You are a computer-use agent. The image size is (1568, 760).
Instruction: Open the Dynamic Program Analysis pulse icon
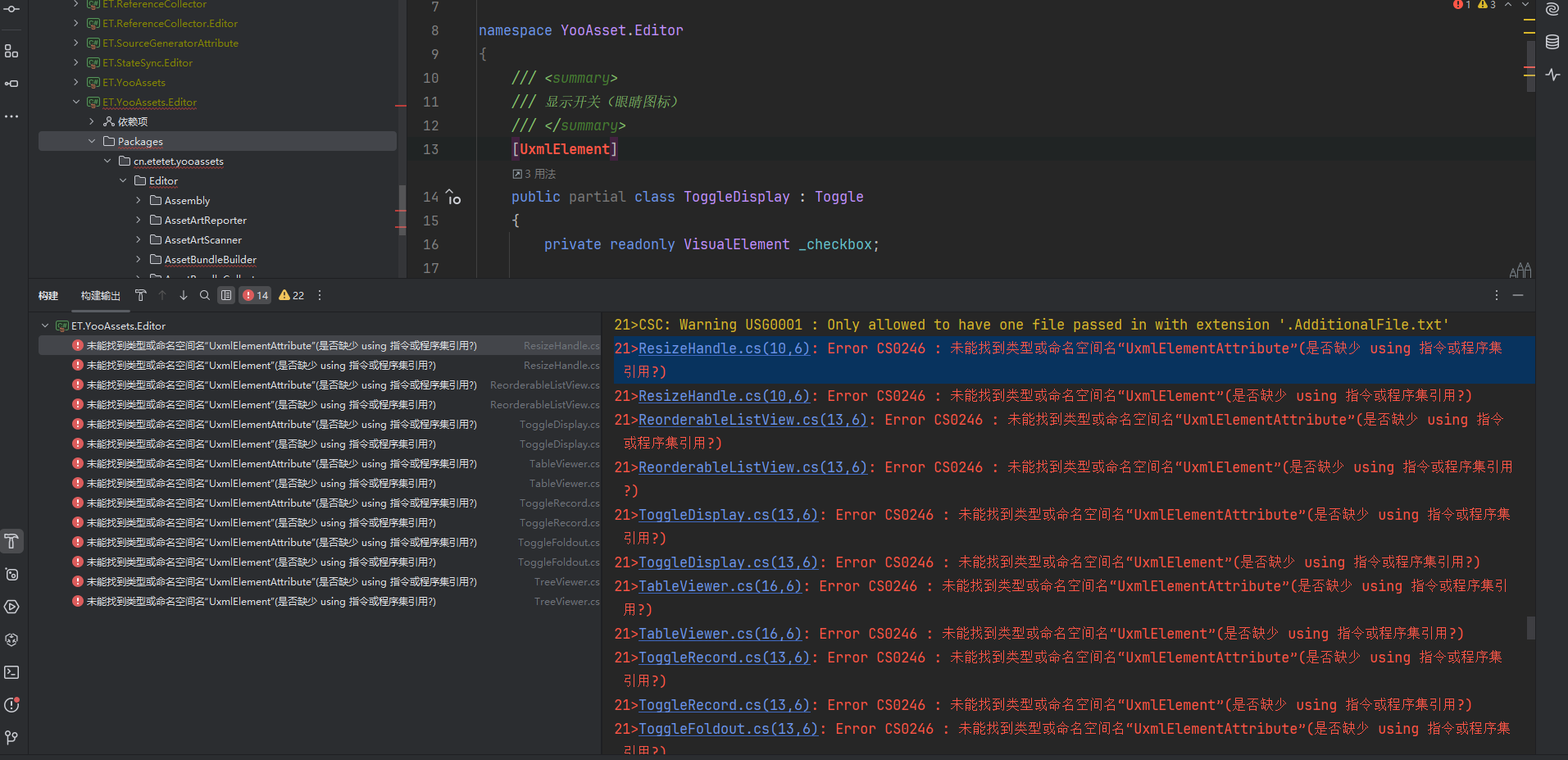tap(1552, 75)
